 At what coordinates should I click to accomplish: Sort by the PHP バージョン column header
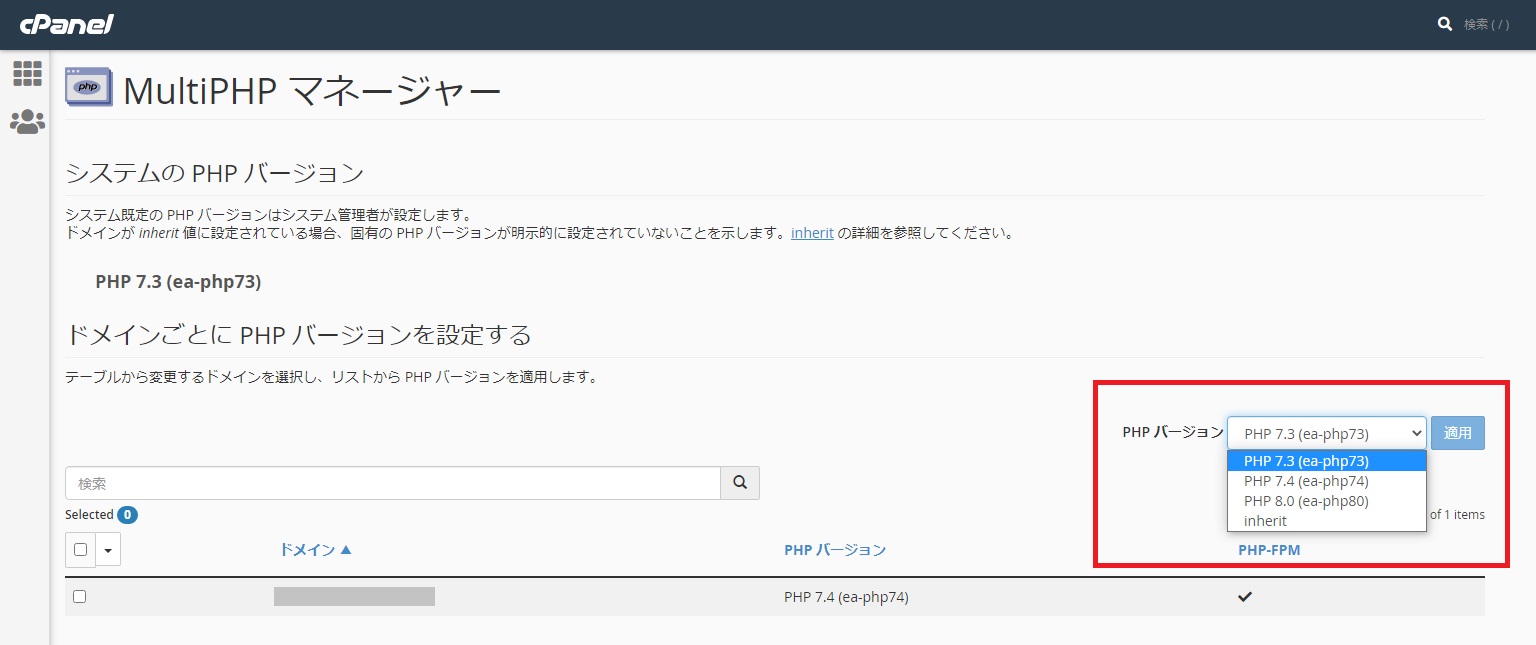pos(835,550)
